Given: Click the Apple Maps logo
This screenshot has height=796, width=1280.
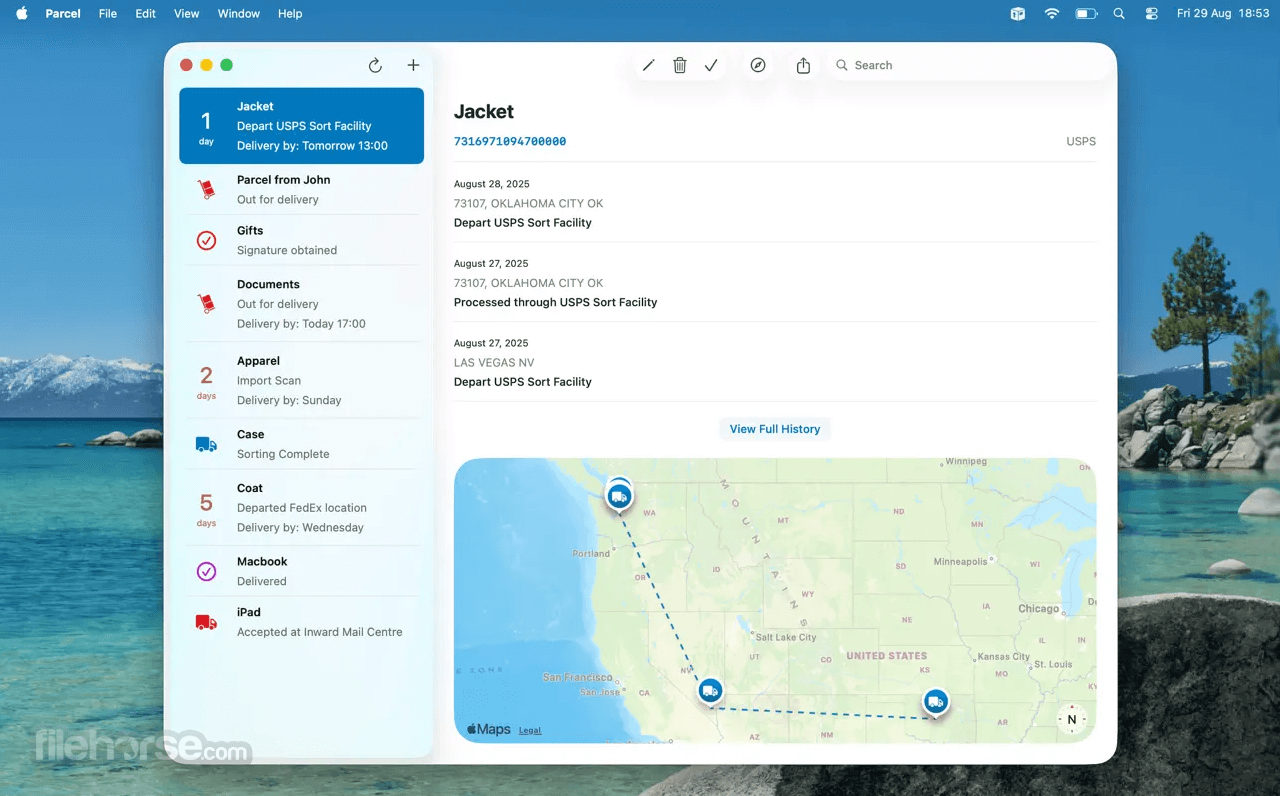Looking at the screenshot, I should [x=489, y=730].
